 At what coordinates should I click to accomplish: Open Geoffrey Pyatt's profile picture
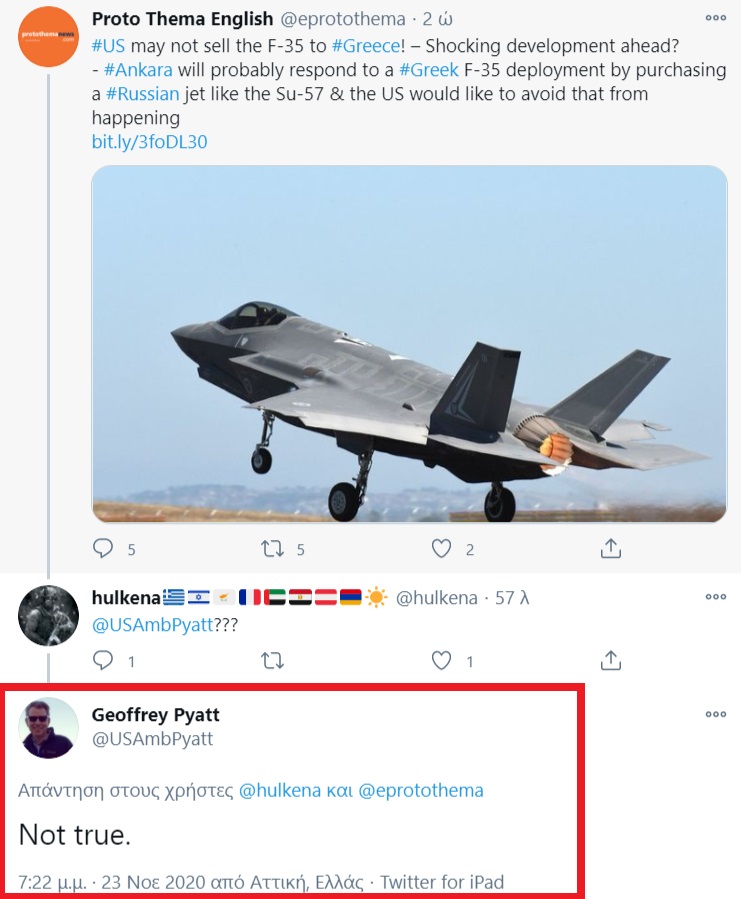click(49, 727)
